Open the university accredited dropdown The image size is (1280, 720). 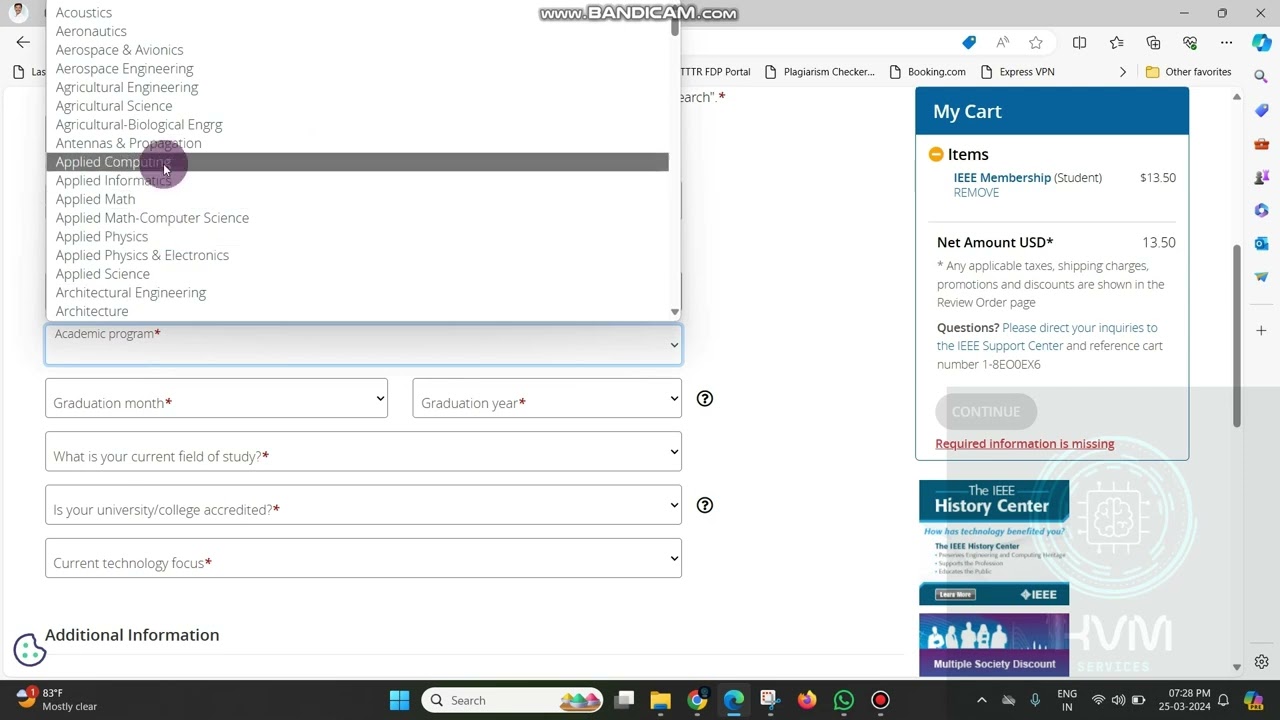click(x=363, y=505)
